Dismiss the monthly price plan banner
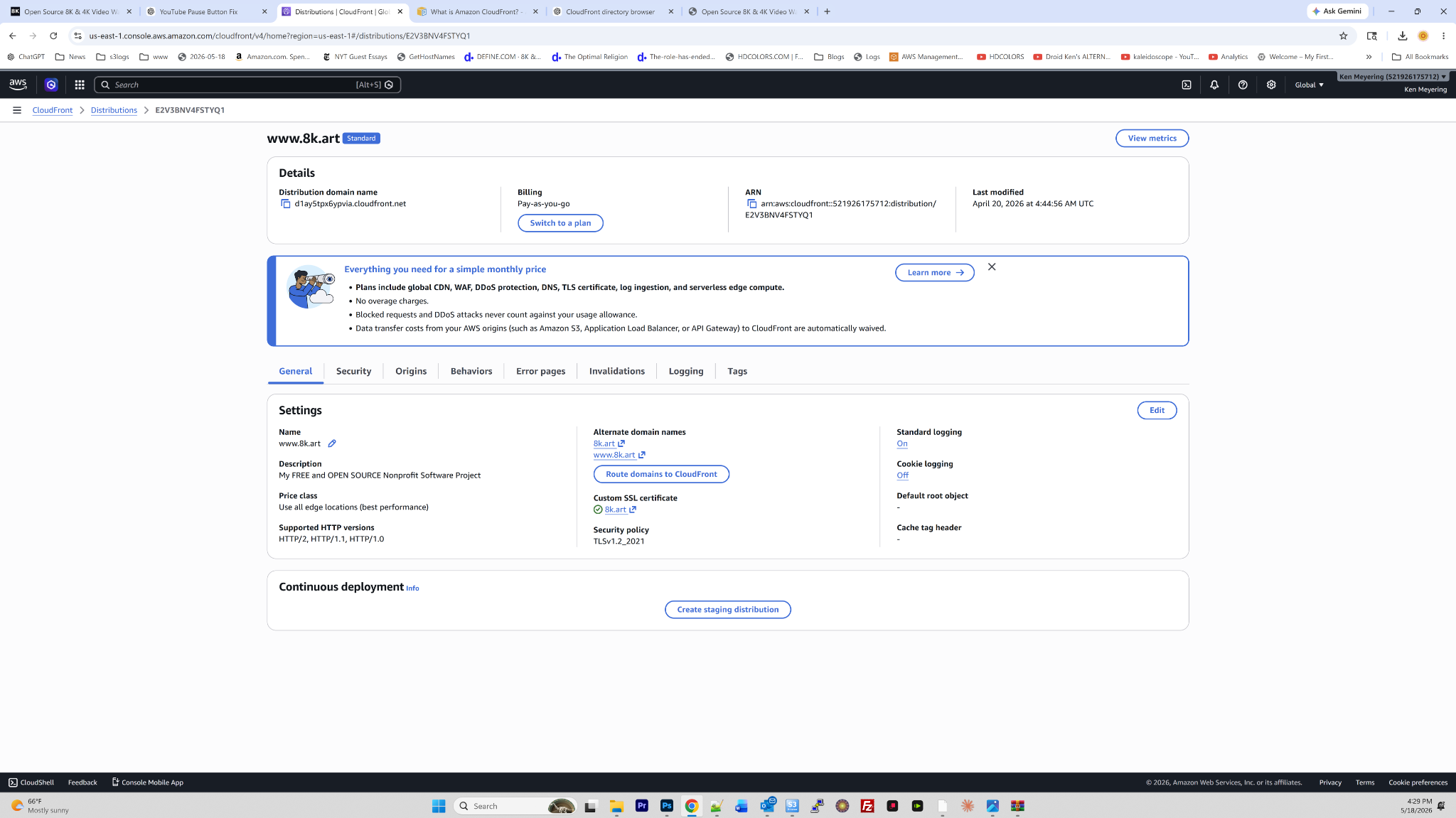This screenshot has width=1456, height=818. click(x=992, y=267)
